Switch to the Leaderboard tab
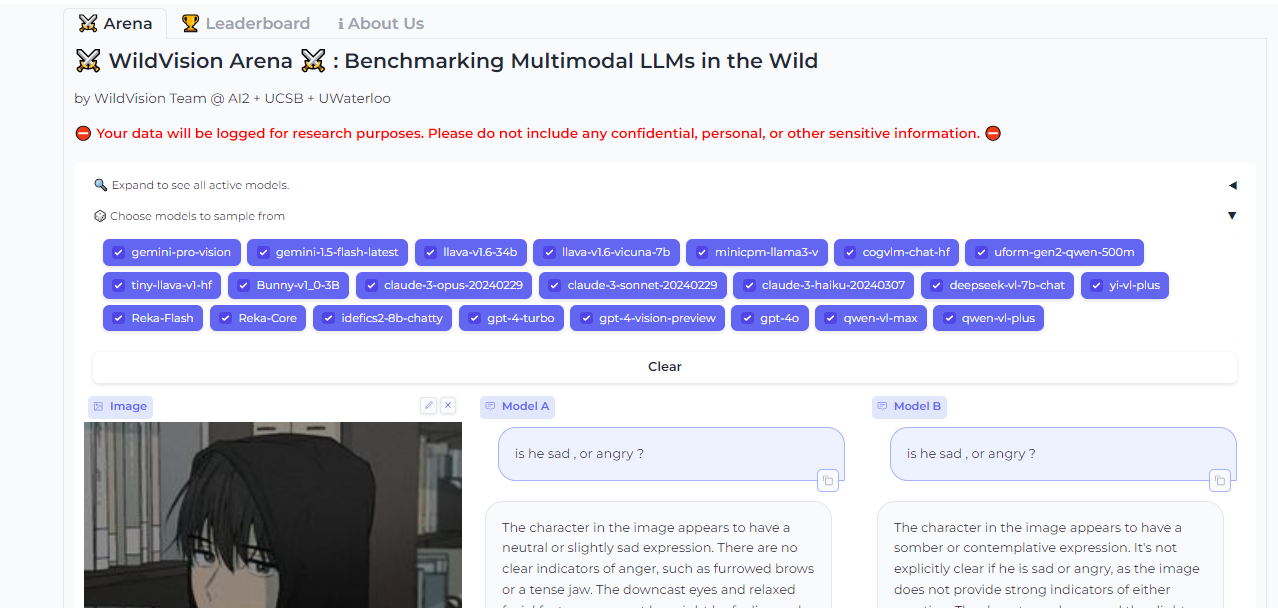 coord(246,23)
